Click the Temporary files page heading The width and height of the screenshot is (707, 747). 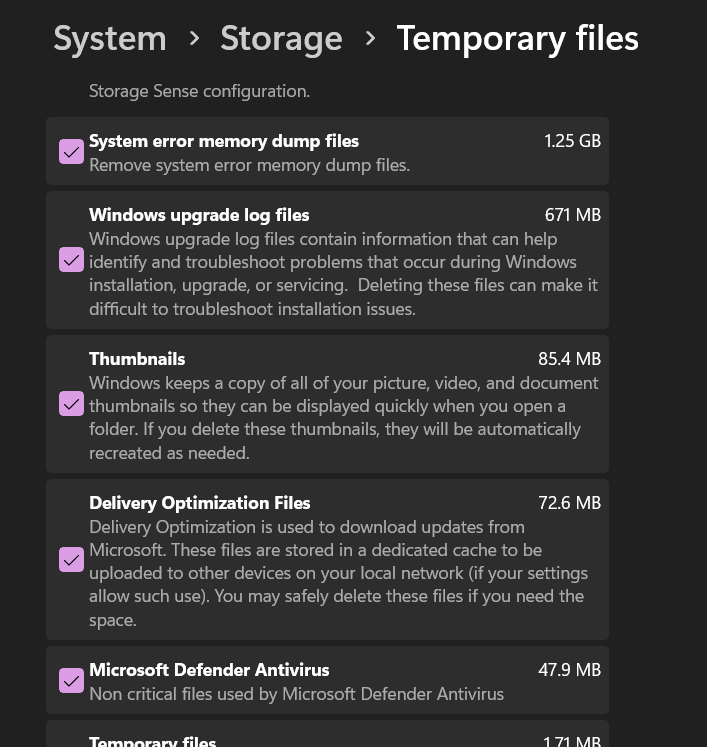click(517, 39)
